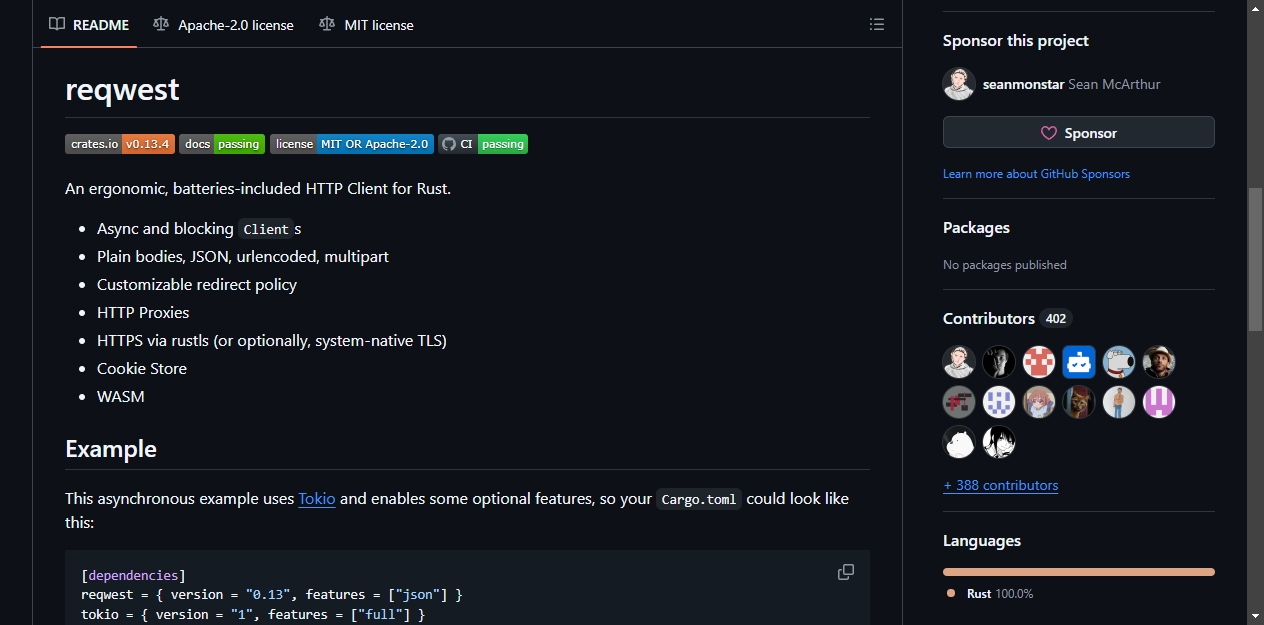The height and width of the screenshot is (625, 1264).
Task: Open the README outline list icon
Action: coord(876,24)
